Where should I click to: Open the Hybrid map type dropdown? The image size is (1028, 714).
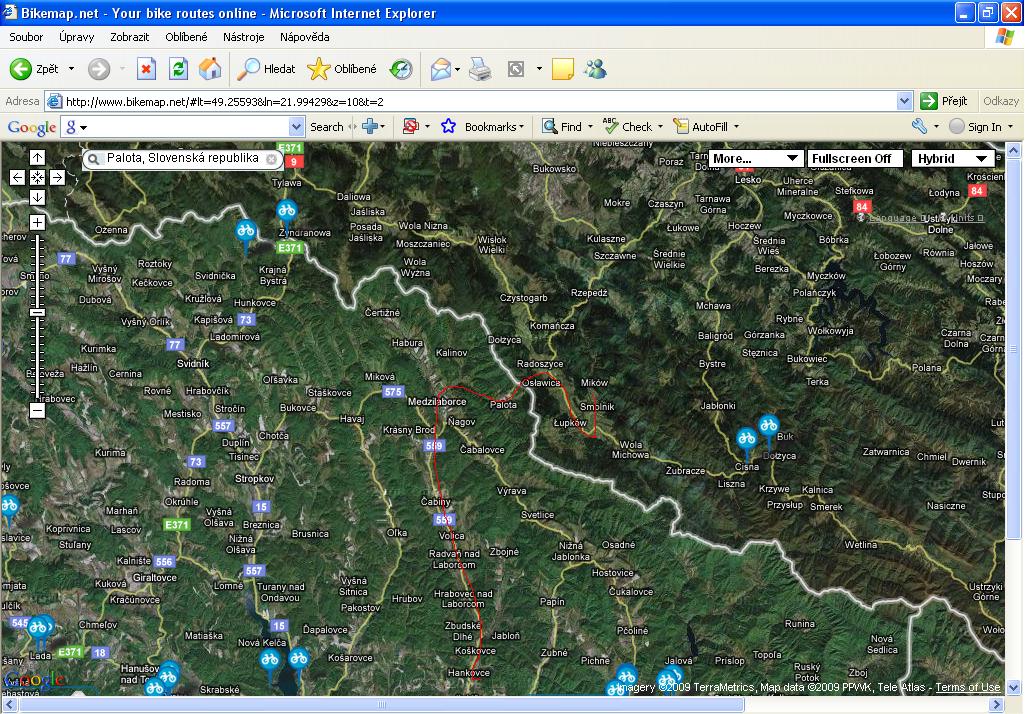tap(952, 158)
